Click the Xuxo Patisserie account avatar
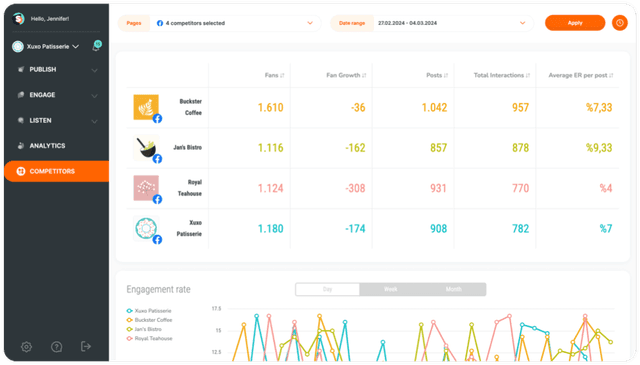Viewport: 640px width, 365px height. pos(18,47)
